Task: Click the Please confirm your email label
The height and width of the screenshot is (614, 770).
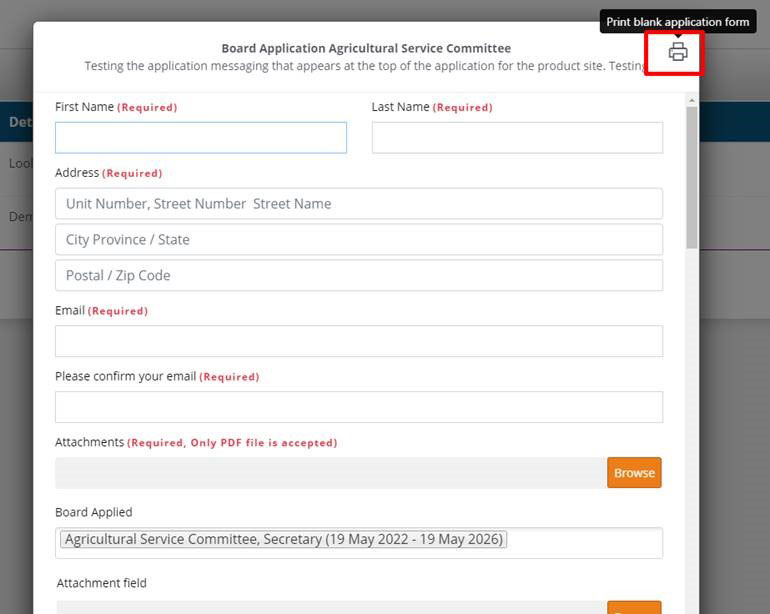Action: [157, 376]
